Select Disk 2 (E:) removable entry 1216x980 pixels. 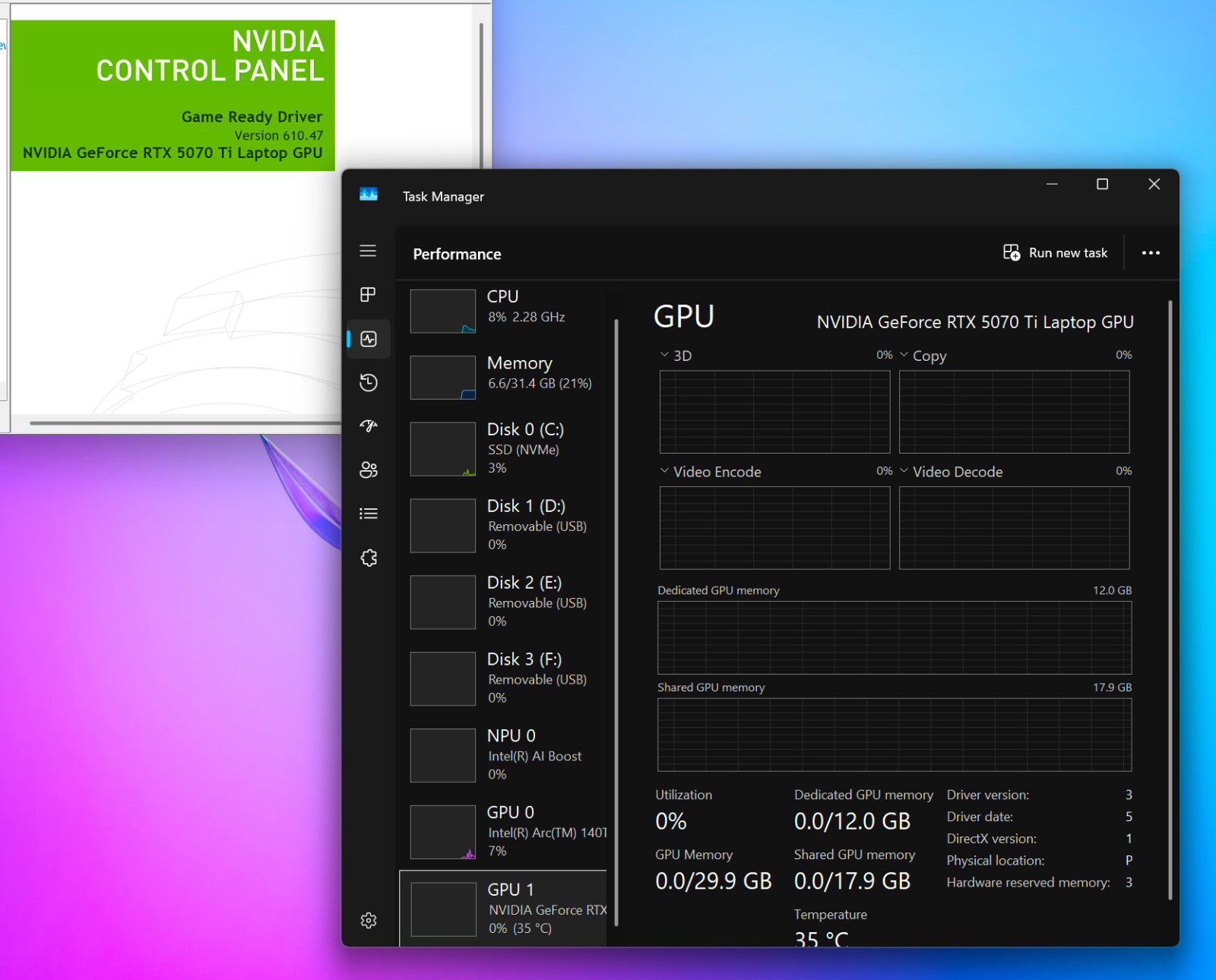[503, 602]
